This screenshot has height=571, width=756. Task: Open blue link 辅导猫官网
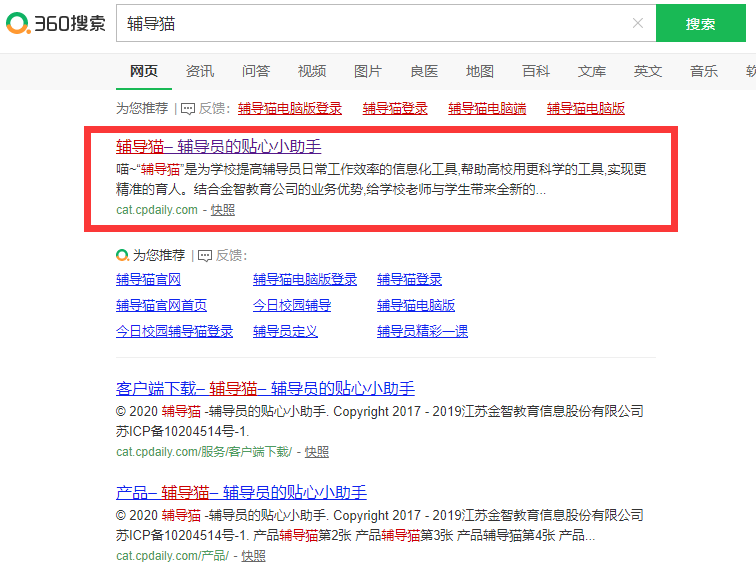coord(148,279)
